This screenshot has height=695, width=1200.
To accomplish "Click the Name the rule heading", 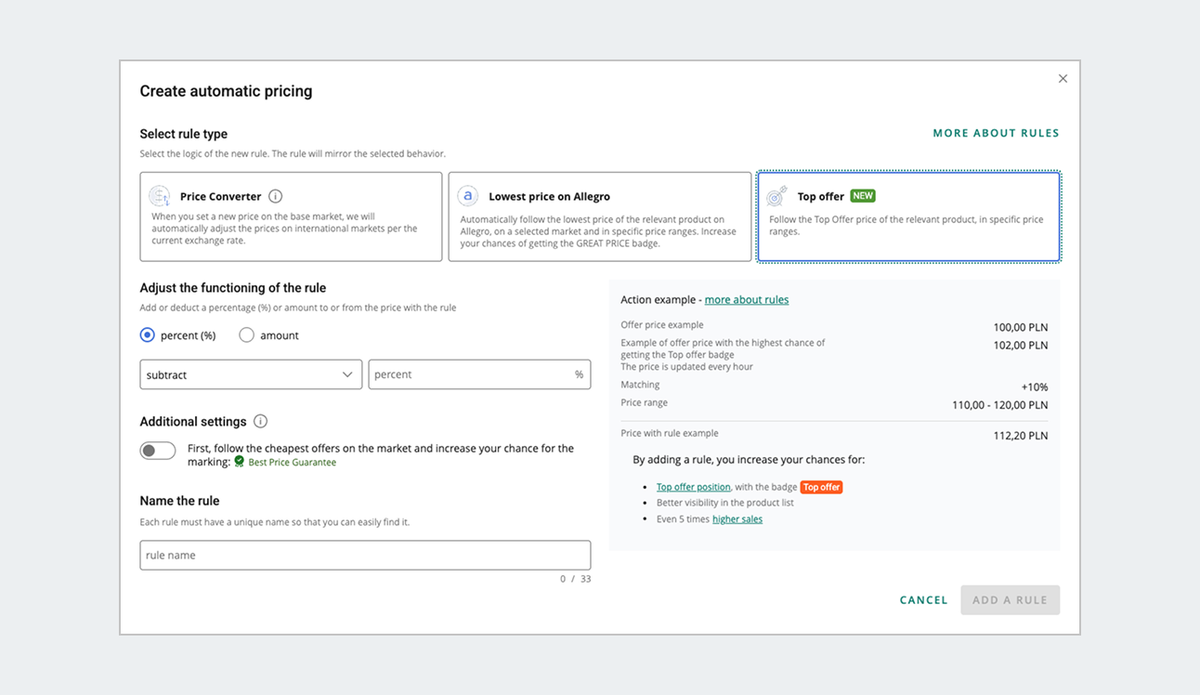I will (x=180, y=501).
